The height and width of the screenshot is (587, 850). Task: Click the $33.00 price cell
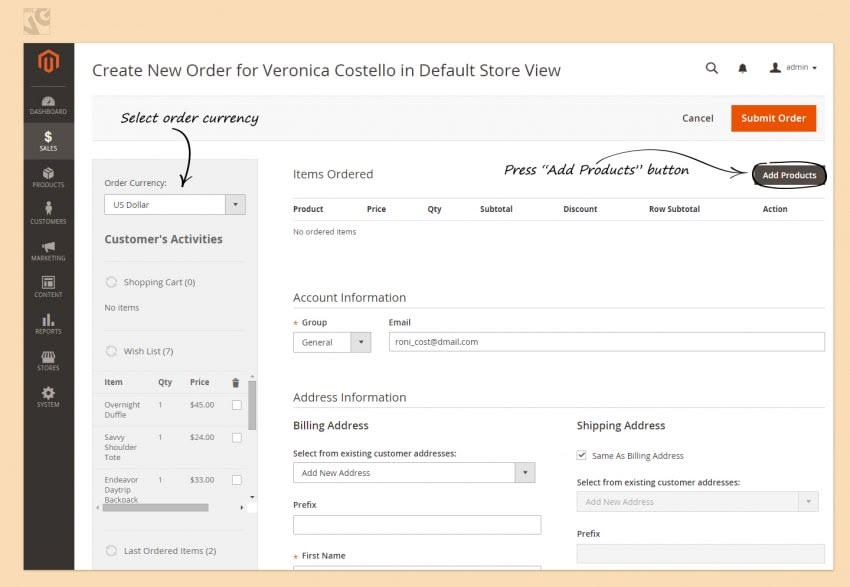[x=202, y=480]
